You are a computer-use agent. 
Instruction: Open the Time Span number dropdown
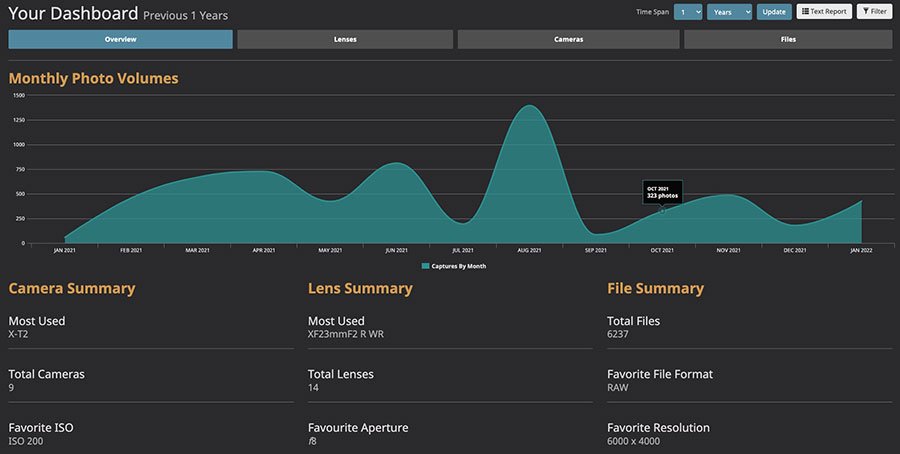pyautogui.click(x=688, y=12)
